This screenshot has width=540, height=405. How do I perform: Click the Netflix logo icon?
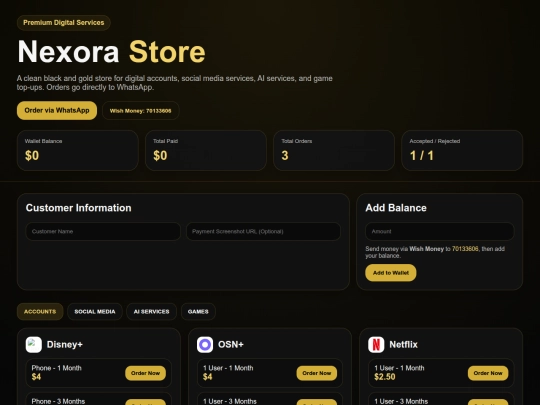coord(376,345)
